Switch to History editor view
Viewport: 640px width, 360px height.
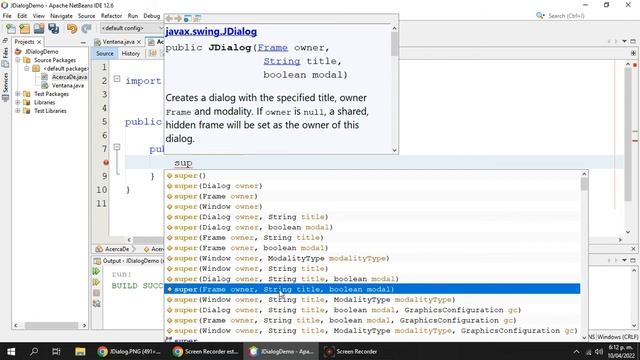click(131, 53)
